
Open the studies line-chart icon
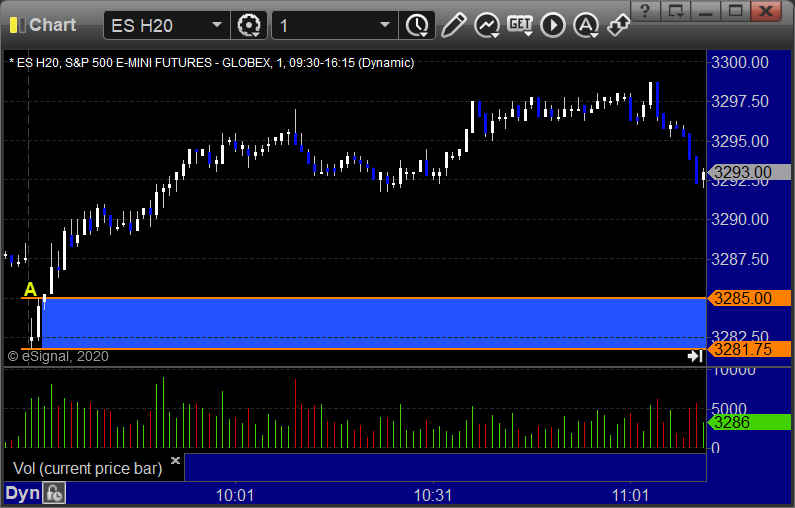(487, 25)
